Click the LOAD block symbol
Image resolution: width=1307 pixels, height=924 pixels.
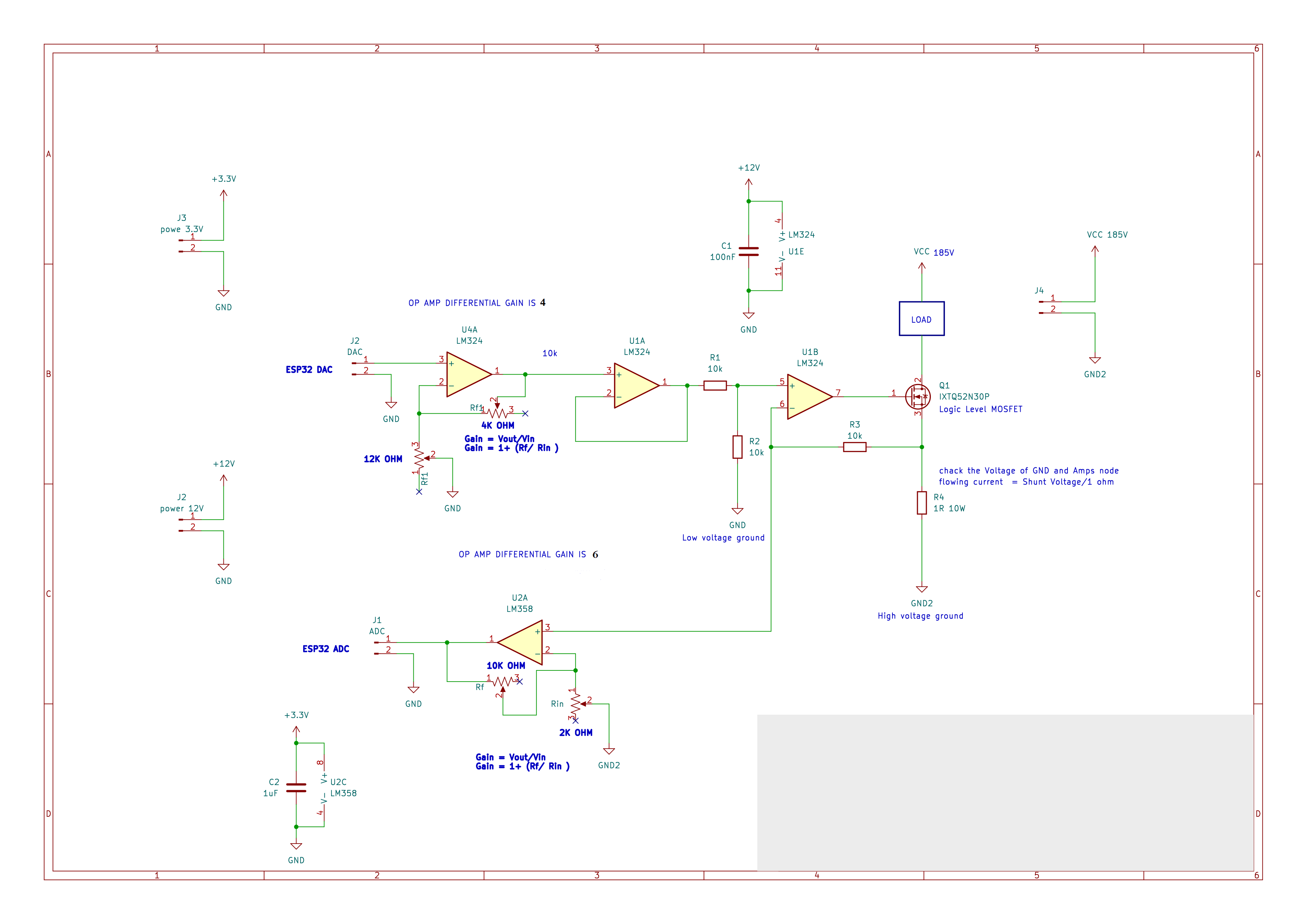click(x=921, y=319)
